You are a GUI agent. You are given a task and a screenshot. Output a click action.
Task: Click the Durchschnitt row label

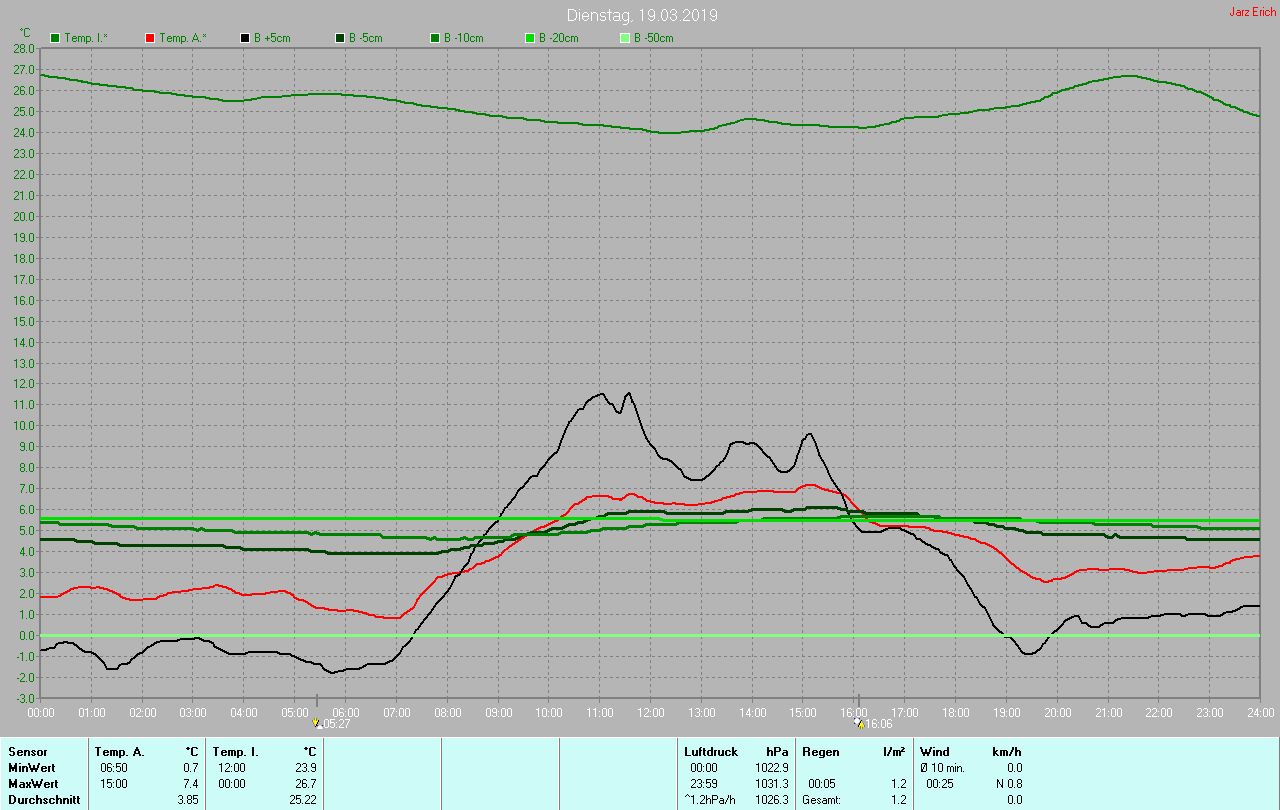pos(44,800)
